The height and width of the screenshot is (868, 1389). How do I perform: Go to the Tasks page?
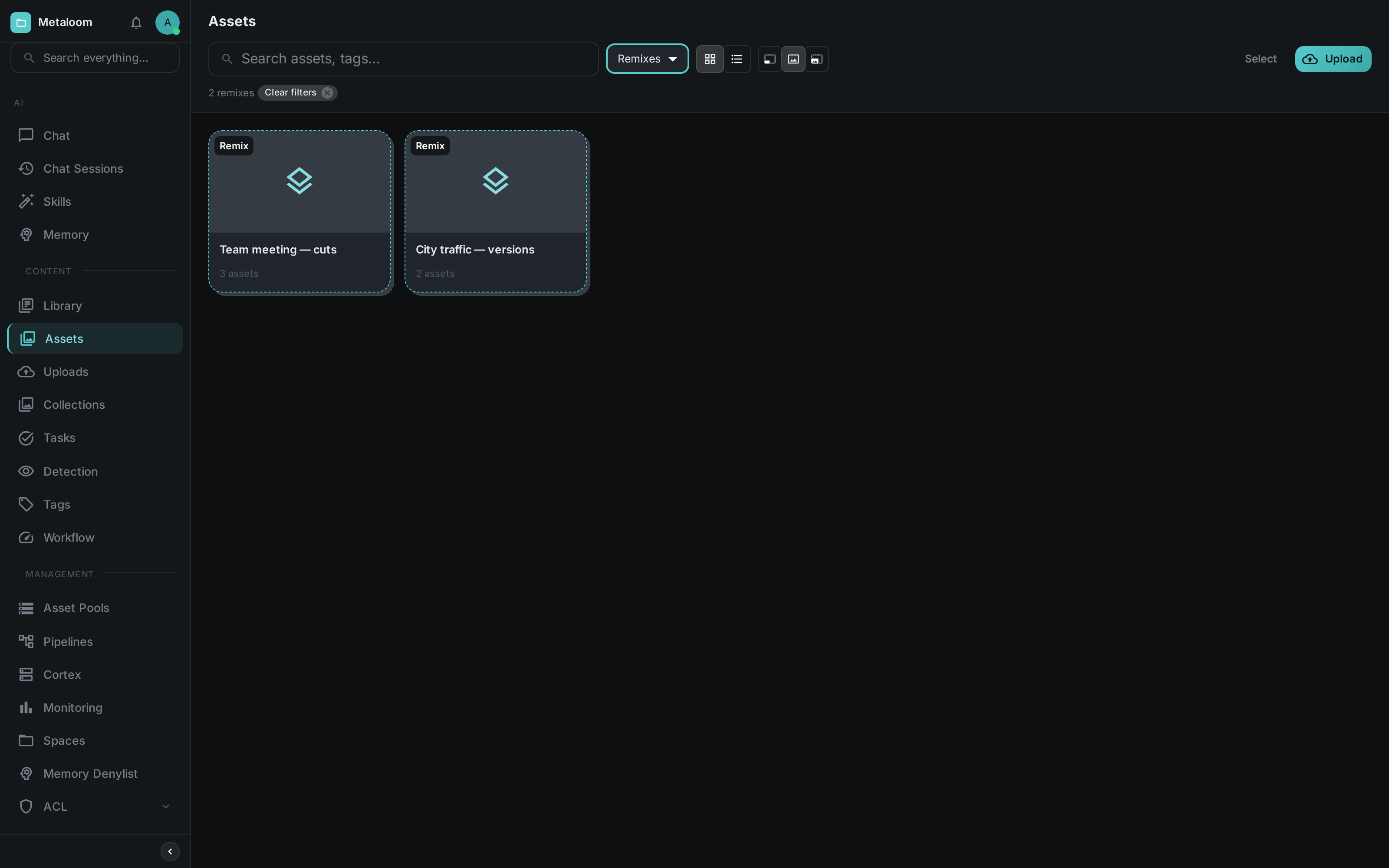coord(95,438)
